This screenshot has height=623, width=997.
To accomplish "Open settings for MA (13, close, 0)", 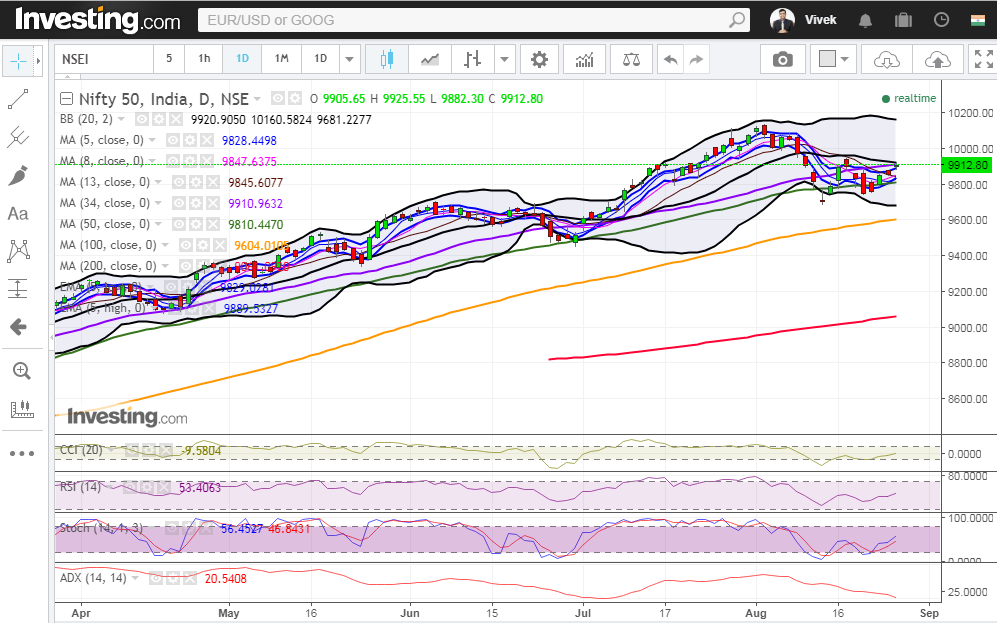I will [196, 182].
